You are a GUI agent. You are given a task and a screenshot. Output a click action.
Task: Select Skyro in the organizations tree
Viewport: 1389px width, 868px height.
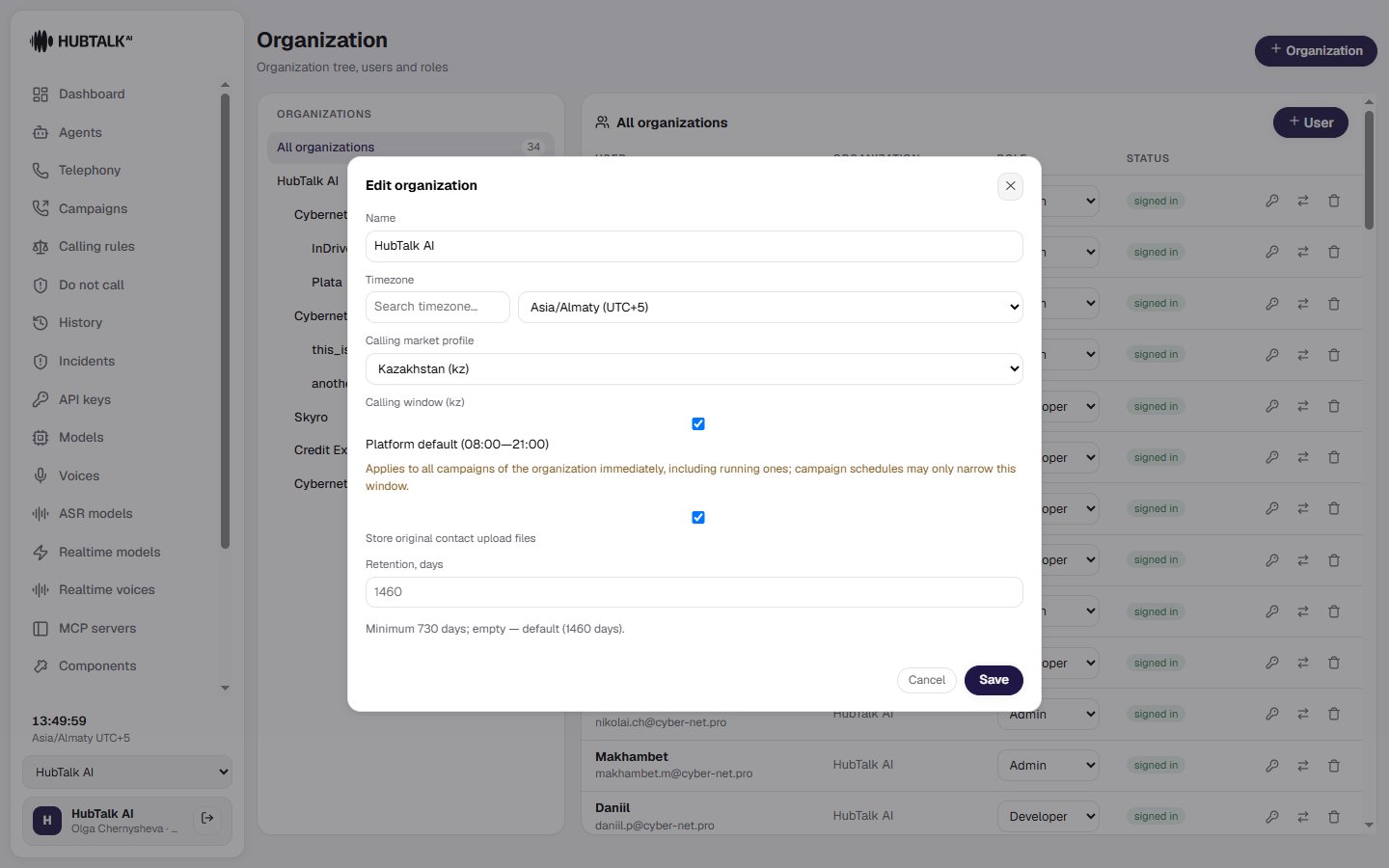click(x=312, y=418)
